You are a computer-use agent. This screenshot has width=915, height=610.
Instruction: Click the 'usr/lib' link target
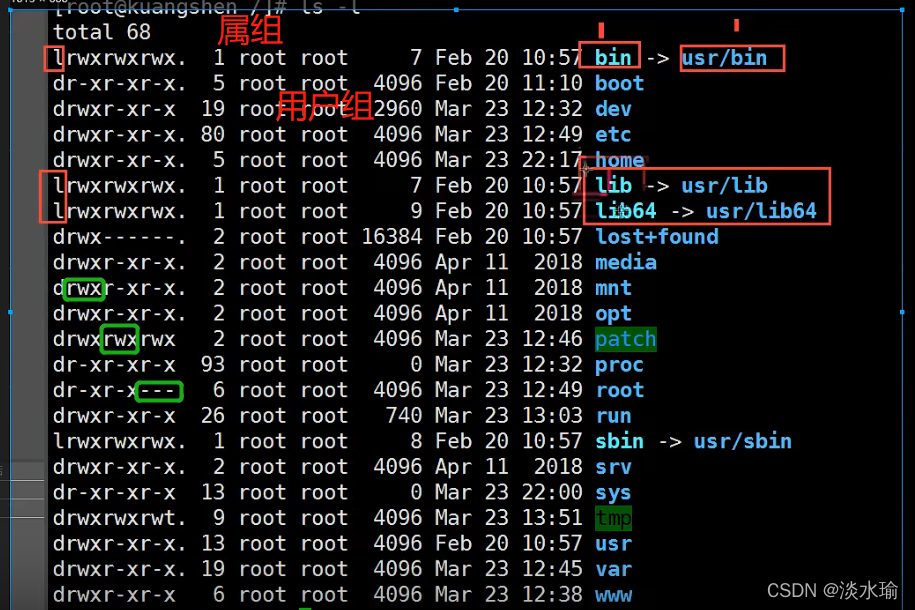click(724, 186)
